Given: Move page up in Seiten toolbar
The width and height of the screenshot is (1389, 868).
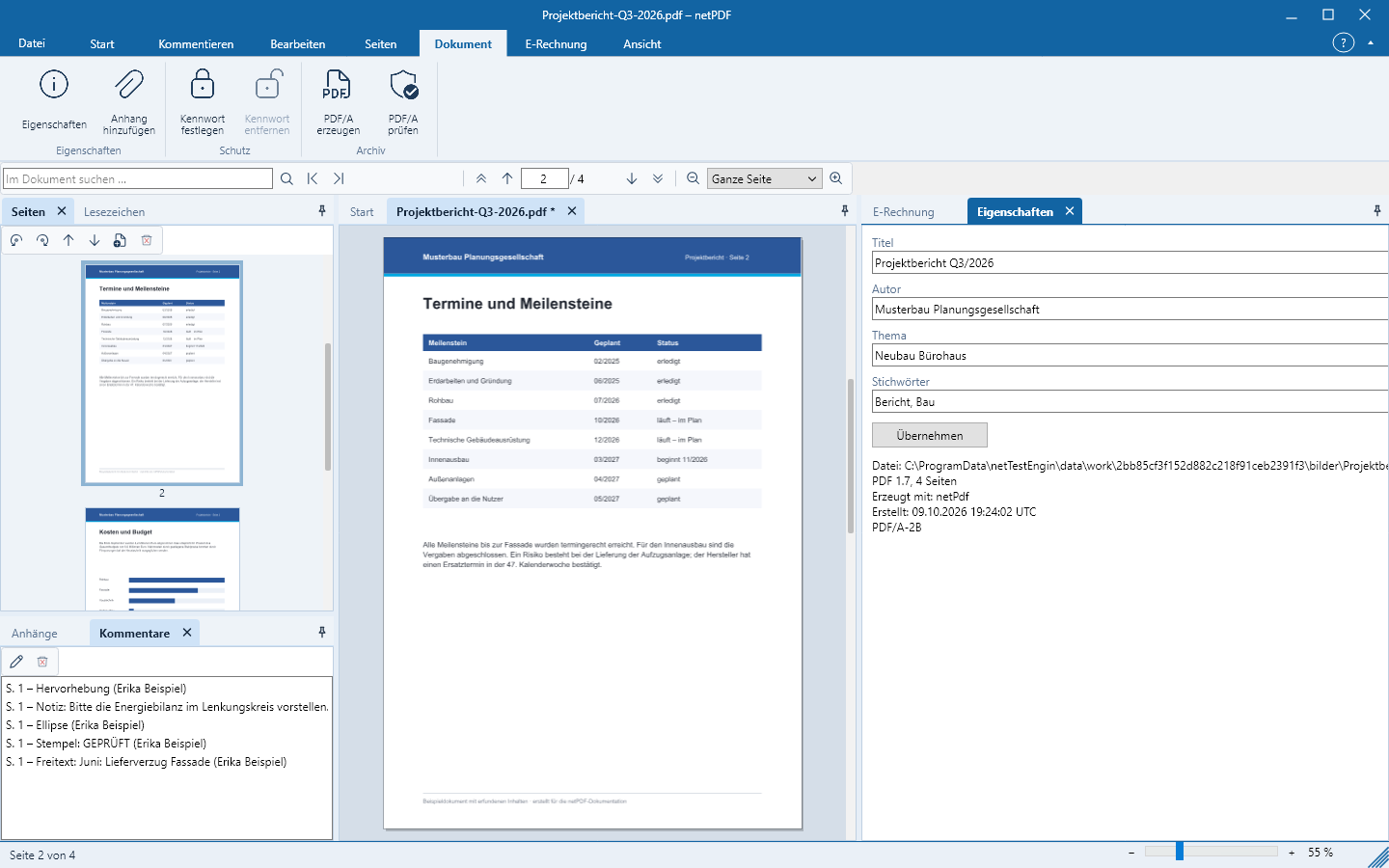Looking at the screenshot, I should 68,240.
